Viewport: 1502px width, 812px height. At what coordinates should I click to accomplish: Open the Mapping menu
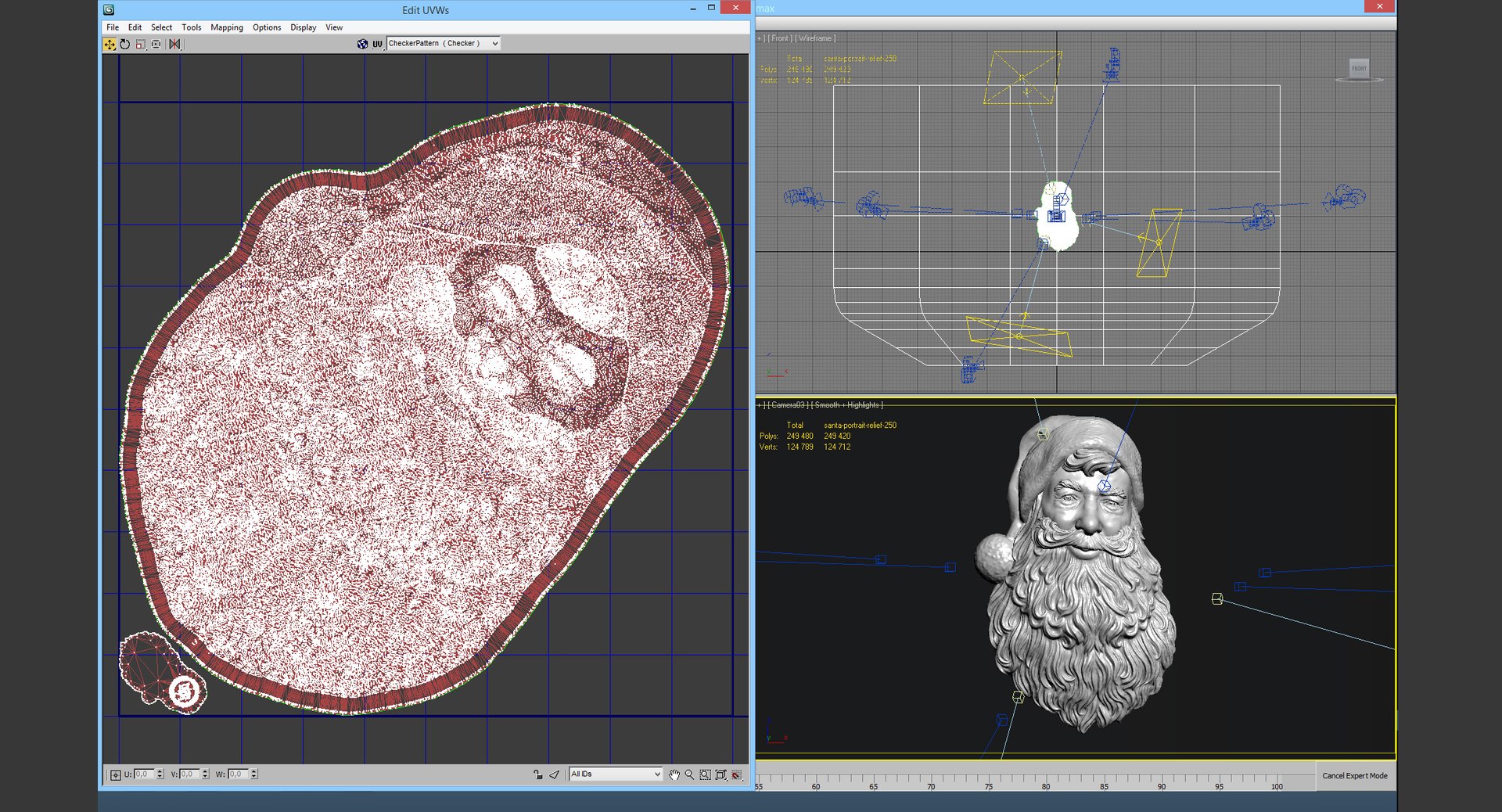[x=227, y=27]
